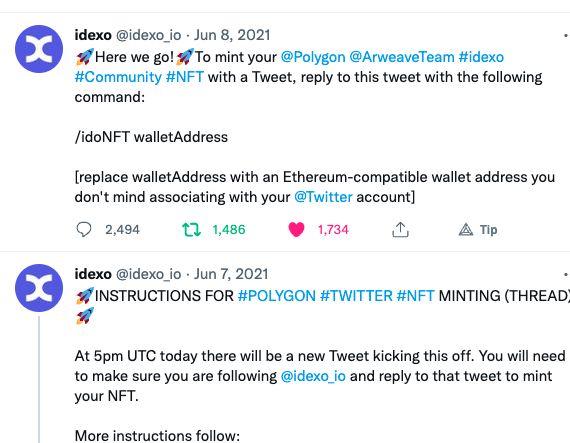Open the @idexo_io mention in Jun 7 tweet
Screen dimensions: 570x443
313,376
